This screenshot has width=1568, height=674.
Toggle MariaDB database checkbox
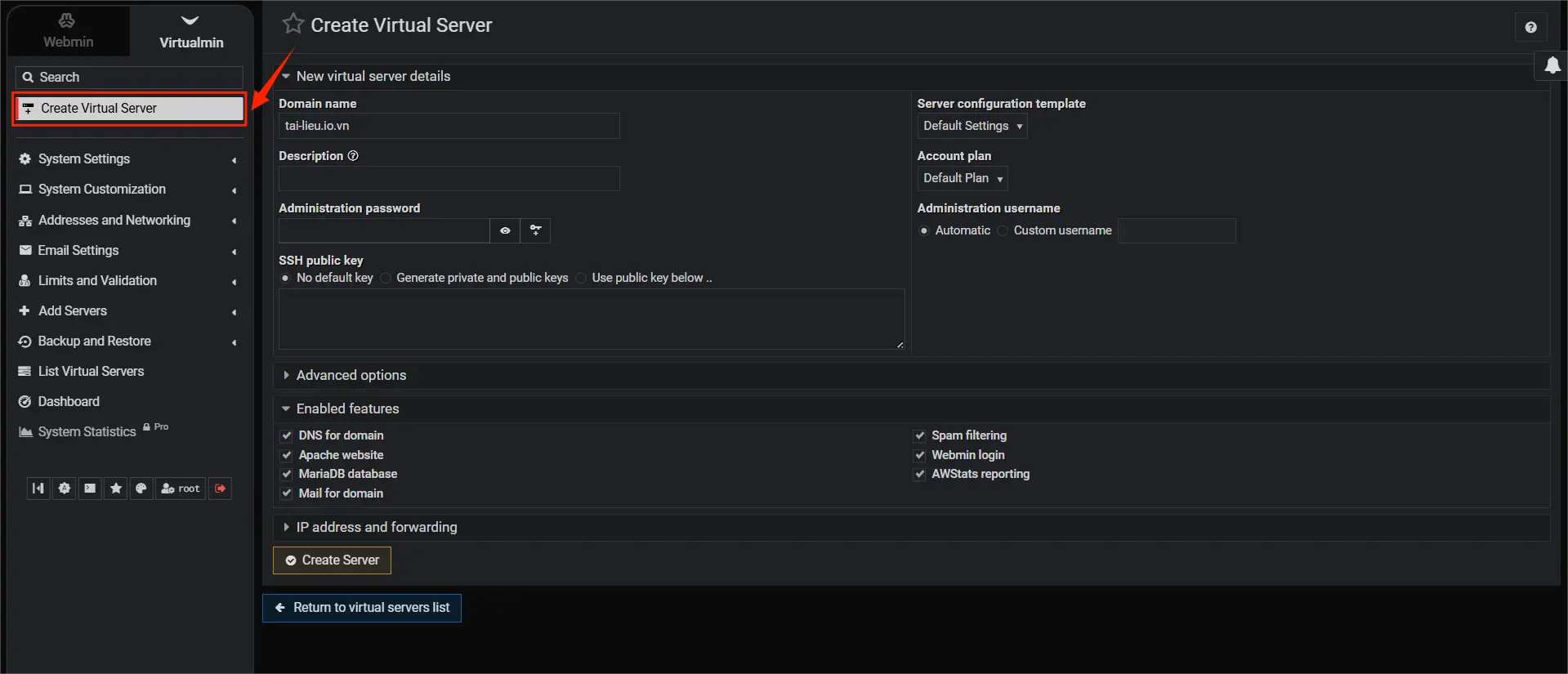pyautogui.click(x=287, y=474)
